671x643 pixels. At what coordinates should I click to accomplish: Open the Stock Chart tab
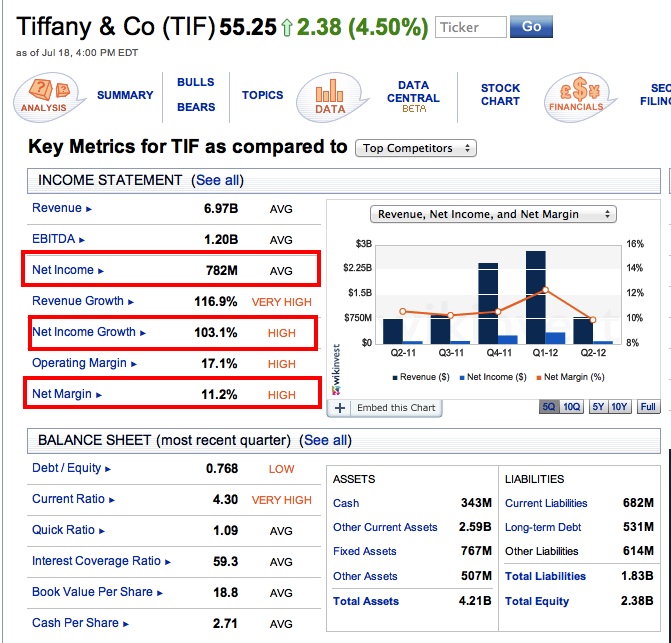tap(500, 95)
